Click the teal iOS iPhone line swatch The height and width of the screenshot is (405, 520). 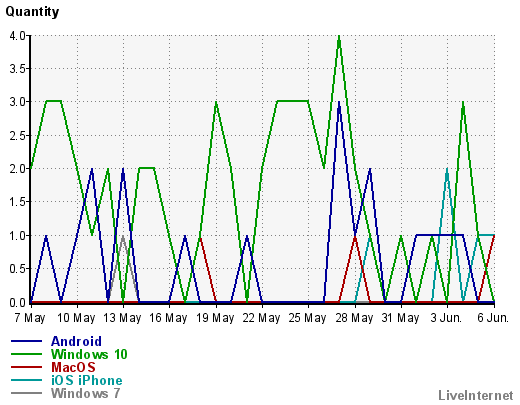pos(26,380)
